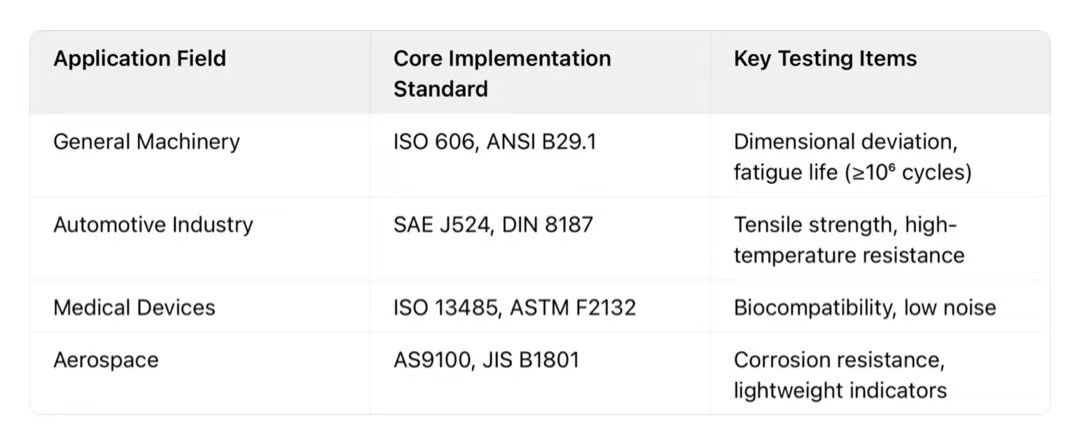Click the ISO 606 standard text
1080x436 pixels.
pos(435,142)
